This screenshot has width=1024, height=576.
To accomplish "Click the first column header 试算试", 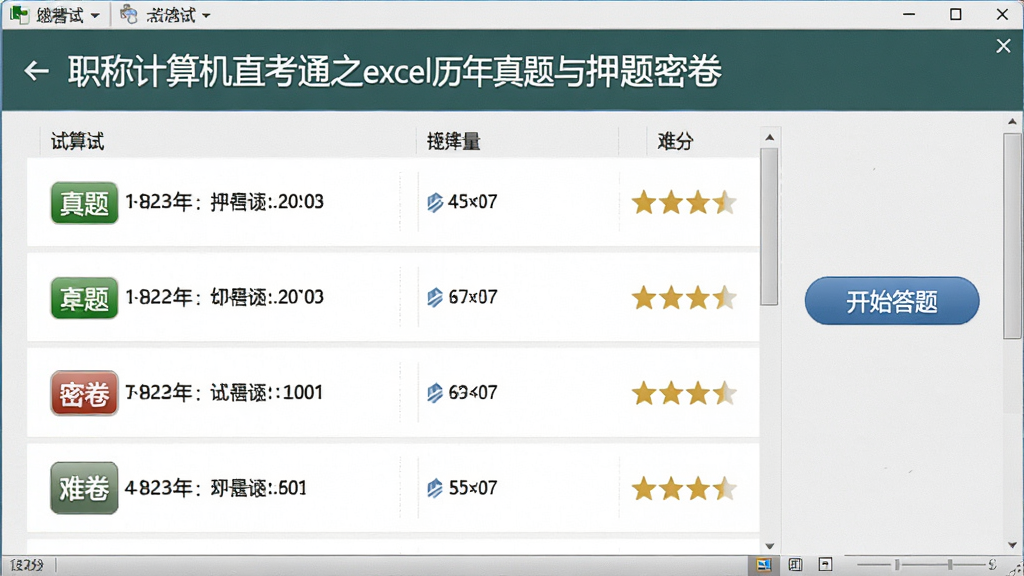I will pos(77,141).
